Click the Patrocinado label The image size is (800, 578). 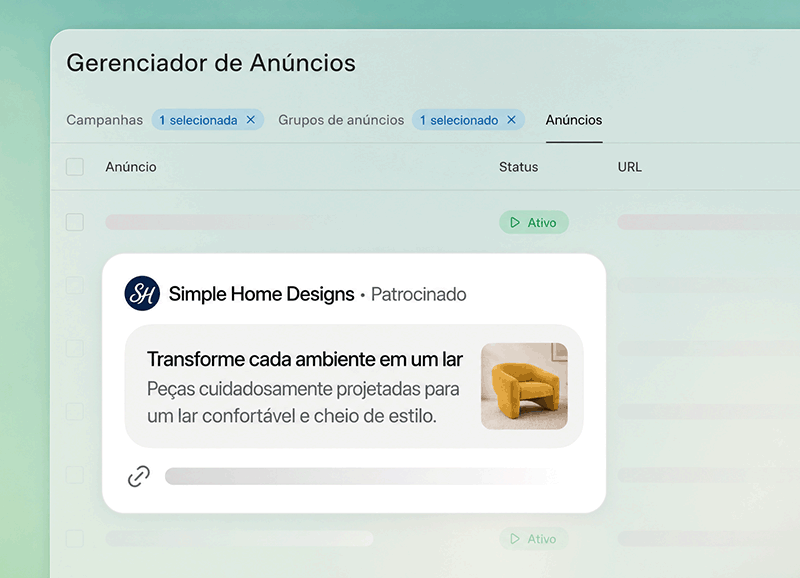coord(418,294)
